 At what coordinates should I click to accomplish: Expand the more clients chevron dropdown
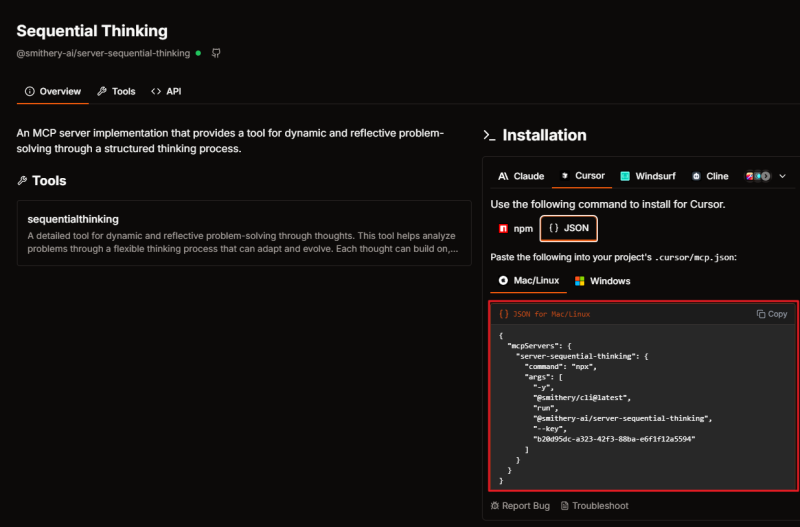pos(782,176)
